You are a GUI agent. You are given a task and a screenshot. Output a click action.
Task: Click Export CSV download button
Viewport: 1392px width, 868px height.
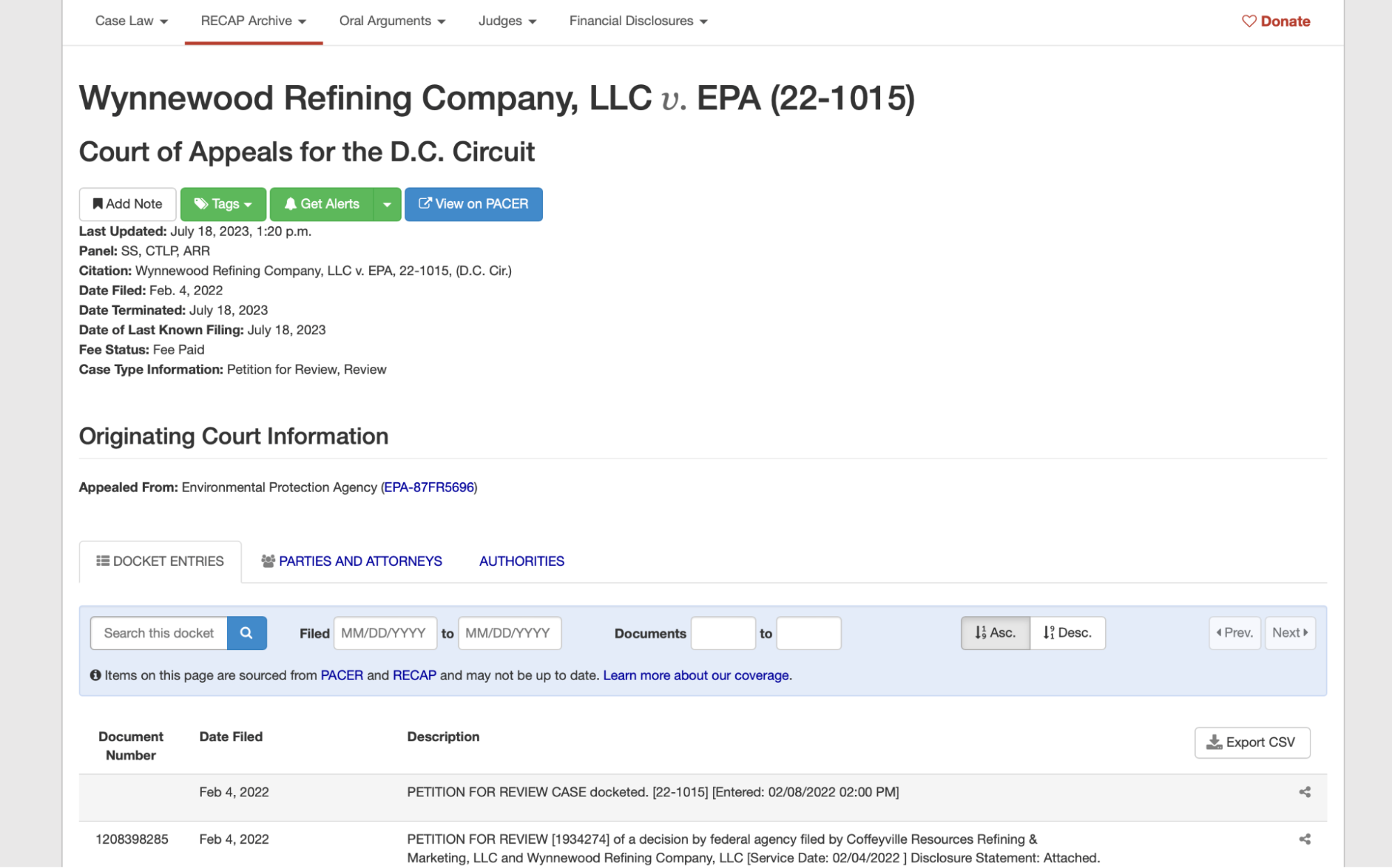[1251, 743]
